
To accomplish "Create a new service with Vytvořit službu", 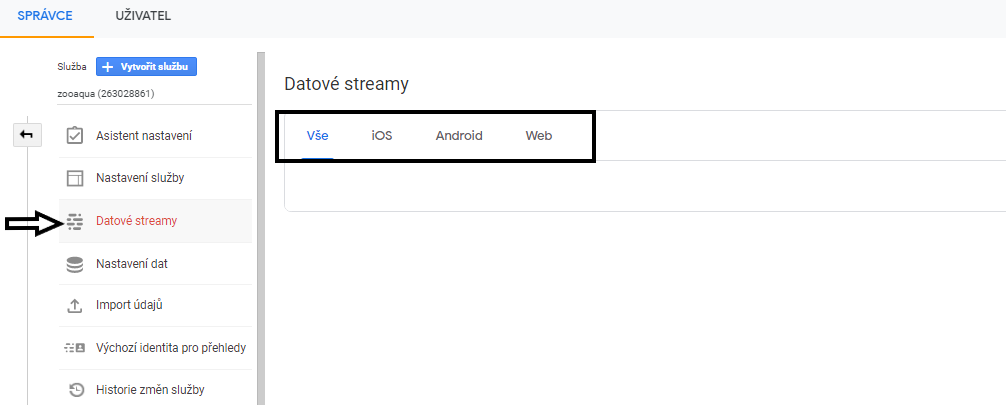I will click(x=146, y=67).
